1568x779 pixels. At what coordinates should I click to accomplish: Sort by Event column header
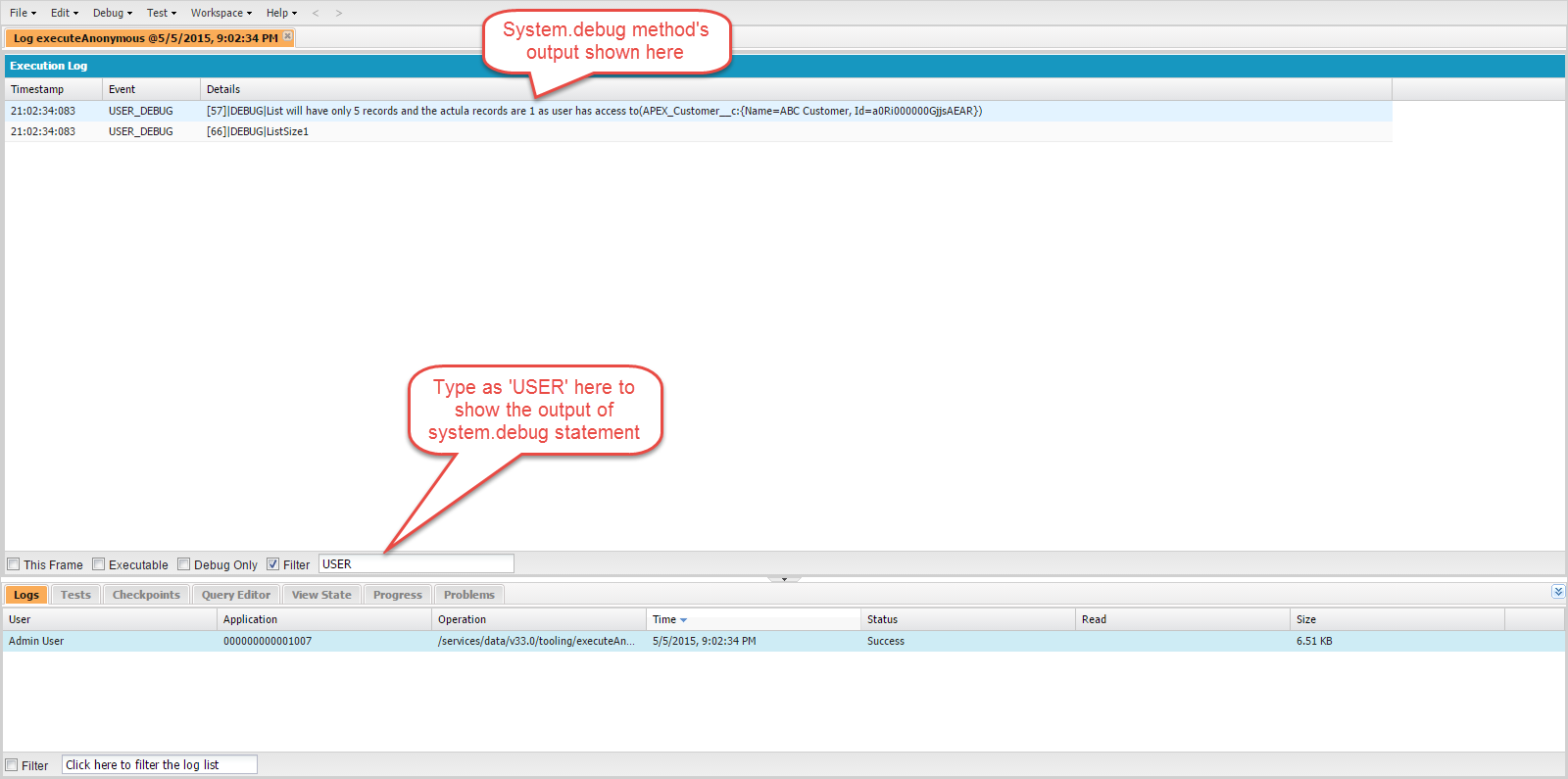(x=152, y=89)
